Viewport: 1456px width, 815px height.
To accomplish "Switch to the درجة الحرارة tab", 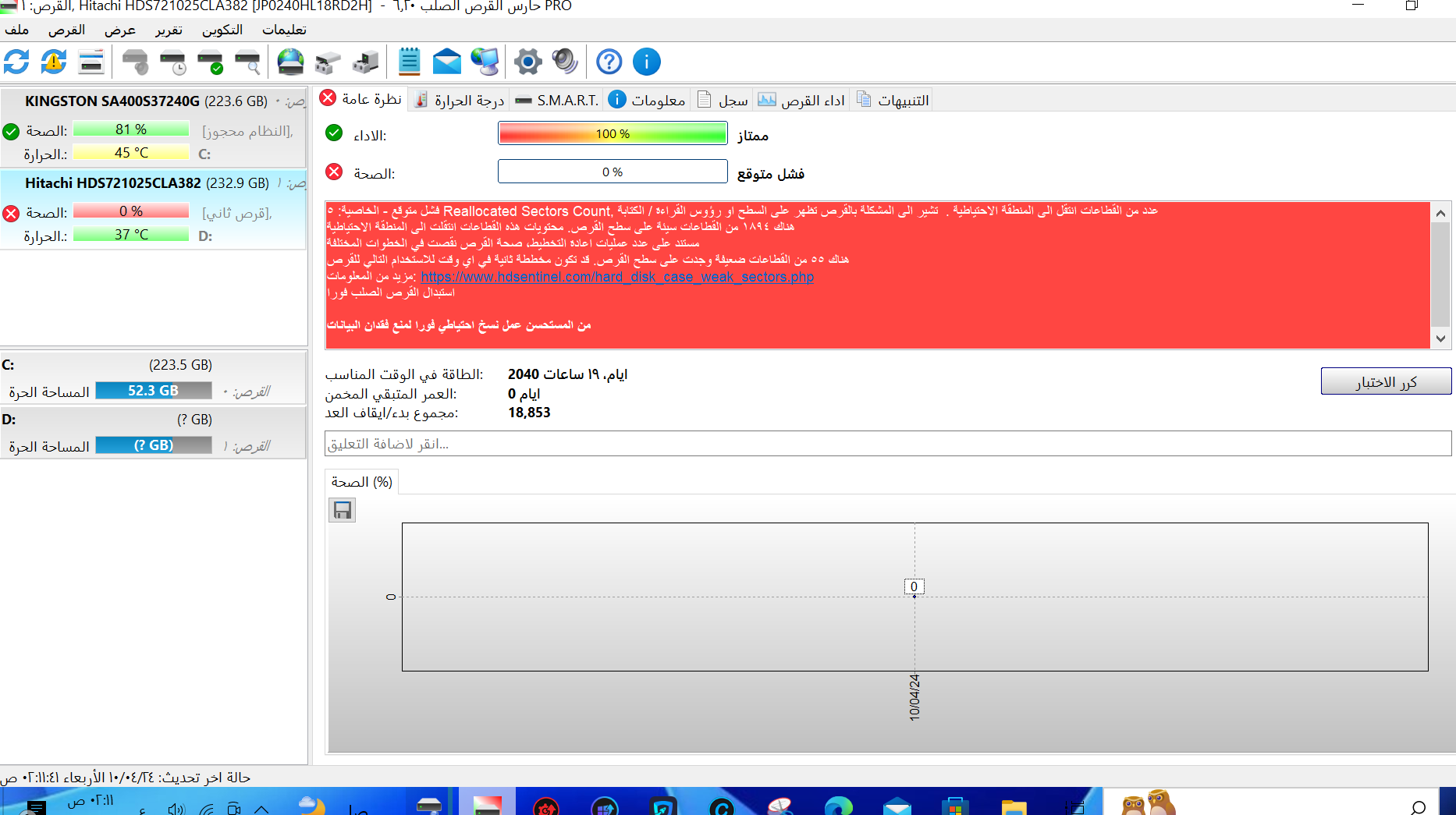I will tap(460, 100).
